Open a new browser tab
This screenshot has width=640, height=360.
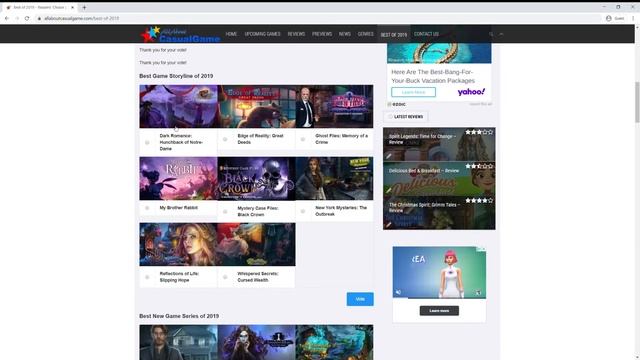(84, 7)
